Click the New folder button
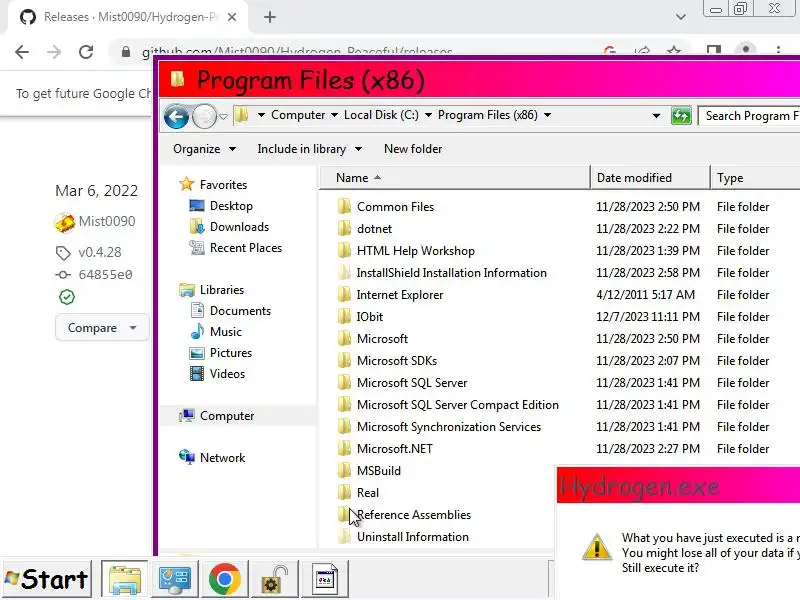Screen dimensions: 800x600 (x=413, y=149)
